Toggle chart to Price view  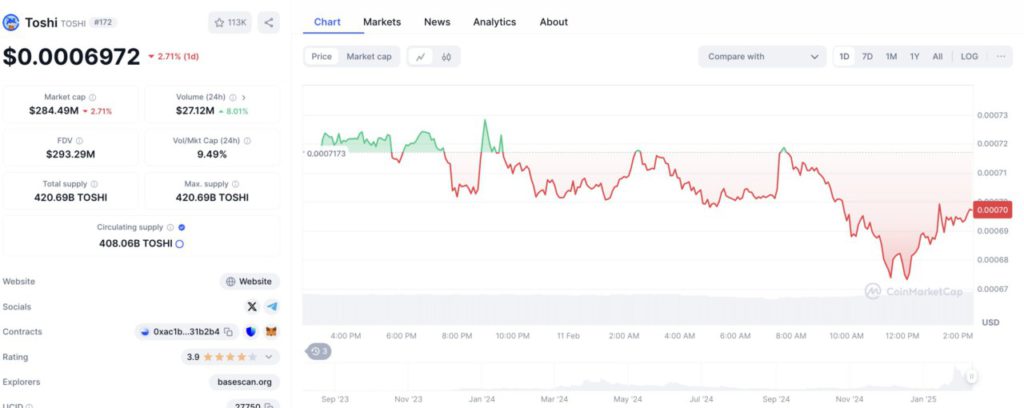[x=321, y=57]
